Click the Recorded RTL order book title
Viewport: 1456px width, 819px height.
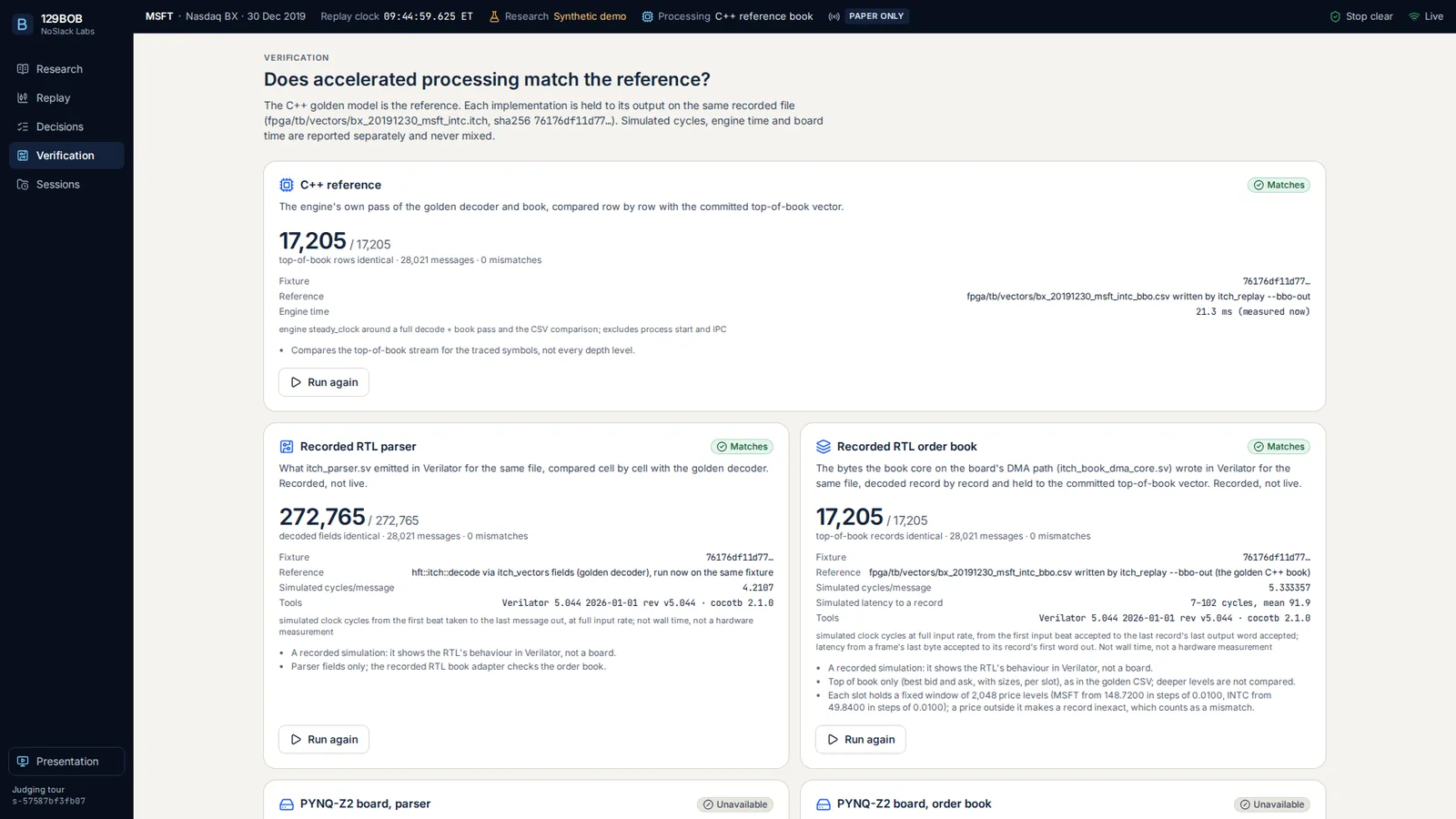point(906,447)
